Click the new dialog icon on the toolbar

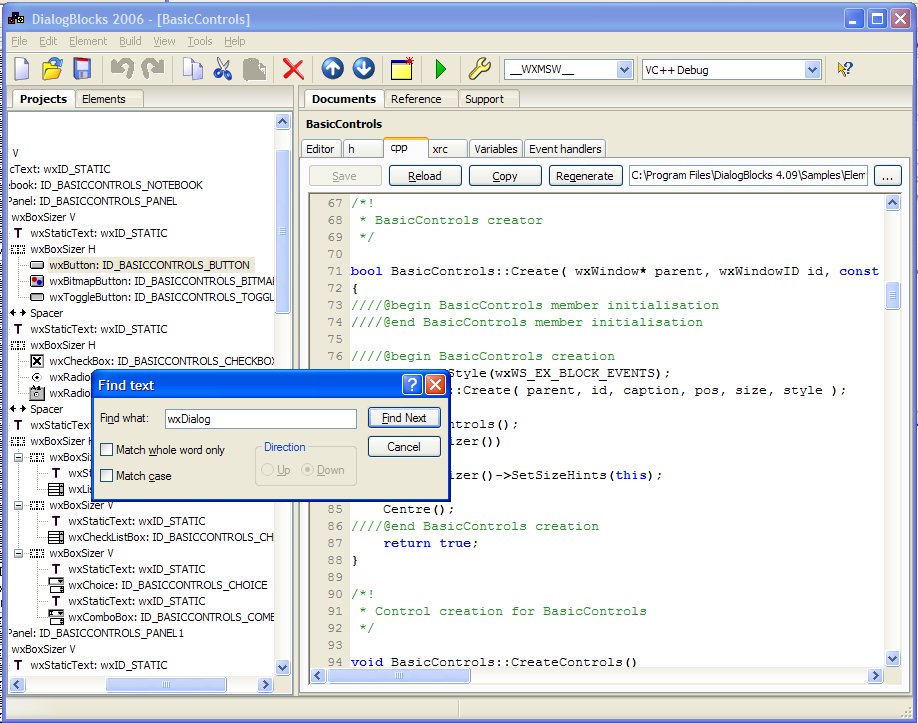coord(402,68)
